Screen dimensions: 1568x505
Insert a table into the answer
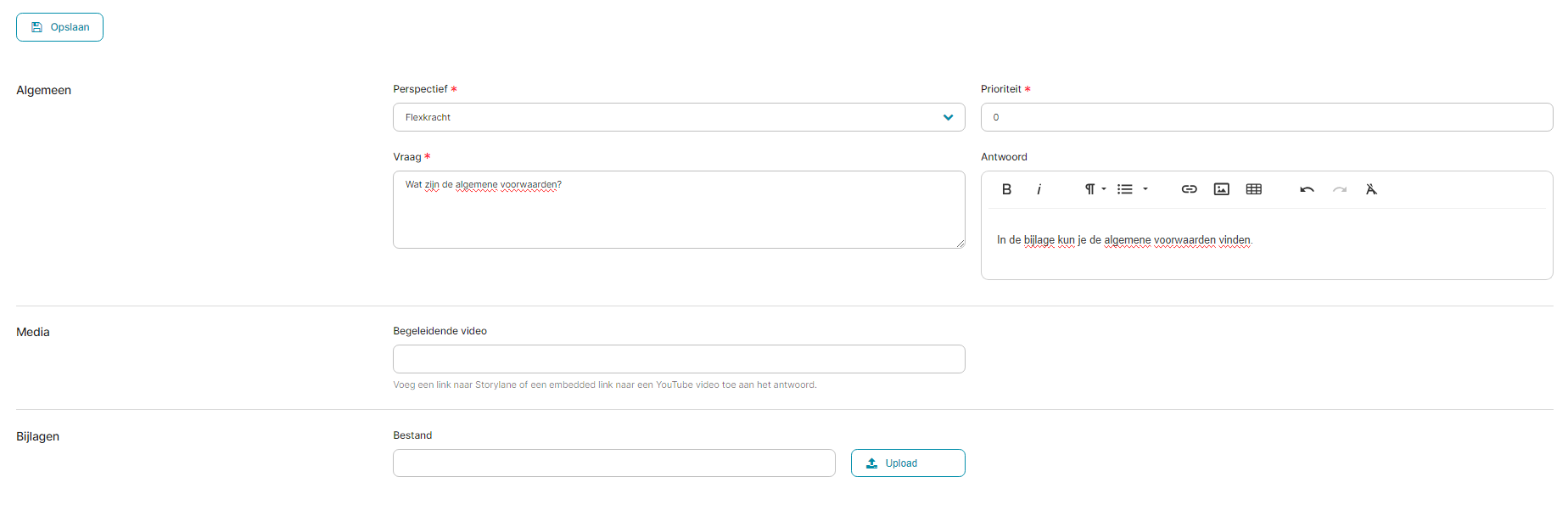1254,189
